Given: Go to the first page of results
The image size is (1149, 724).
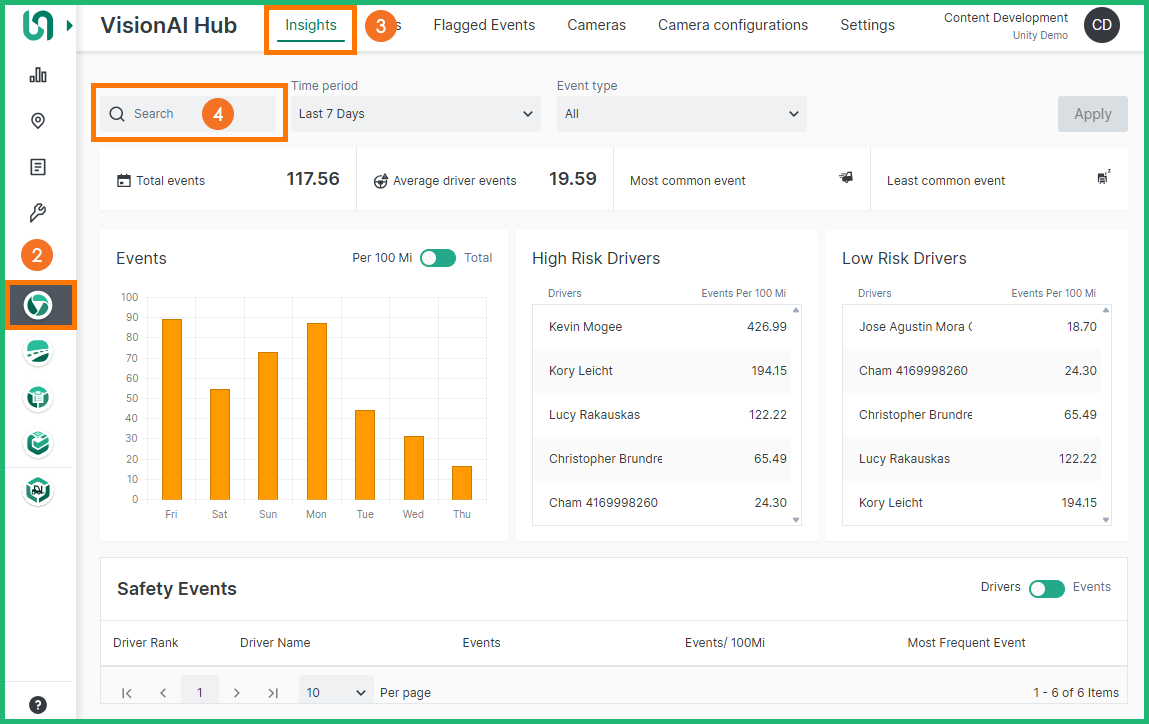Looking at the screenshot, I should 127,693.
